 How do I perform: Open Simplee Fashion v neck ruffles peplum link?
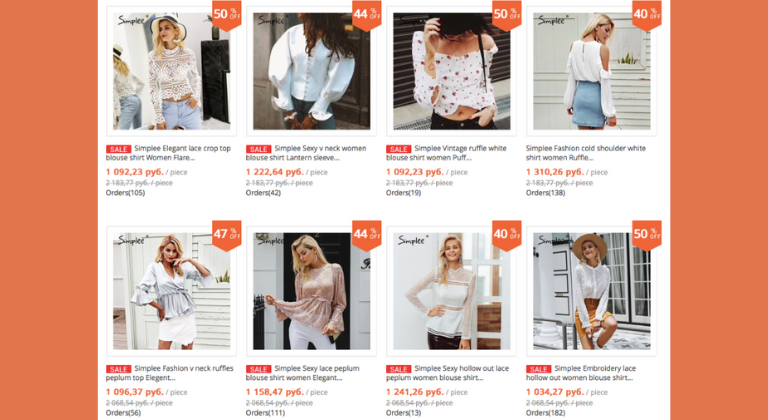(x=169, y=373)
